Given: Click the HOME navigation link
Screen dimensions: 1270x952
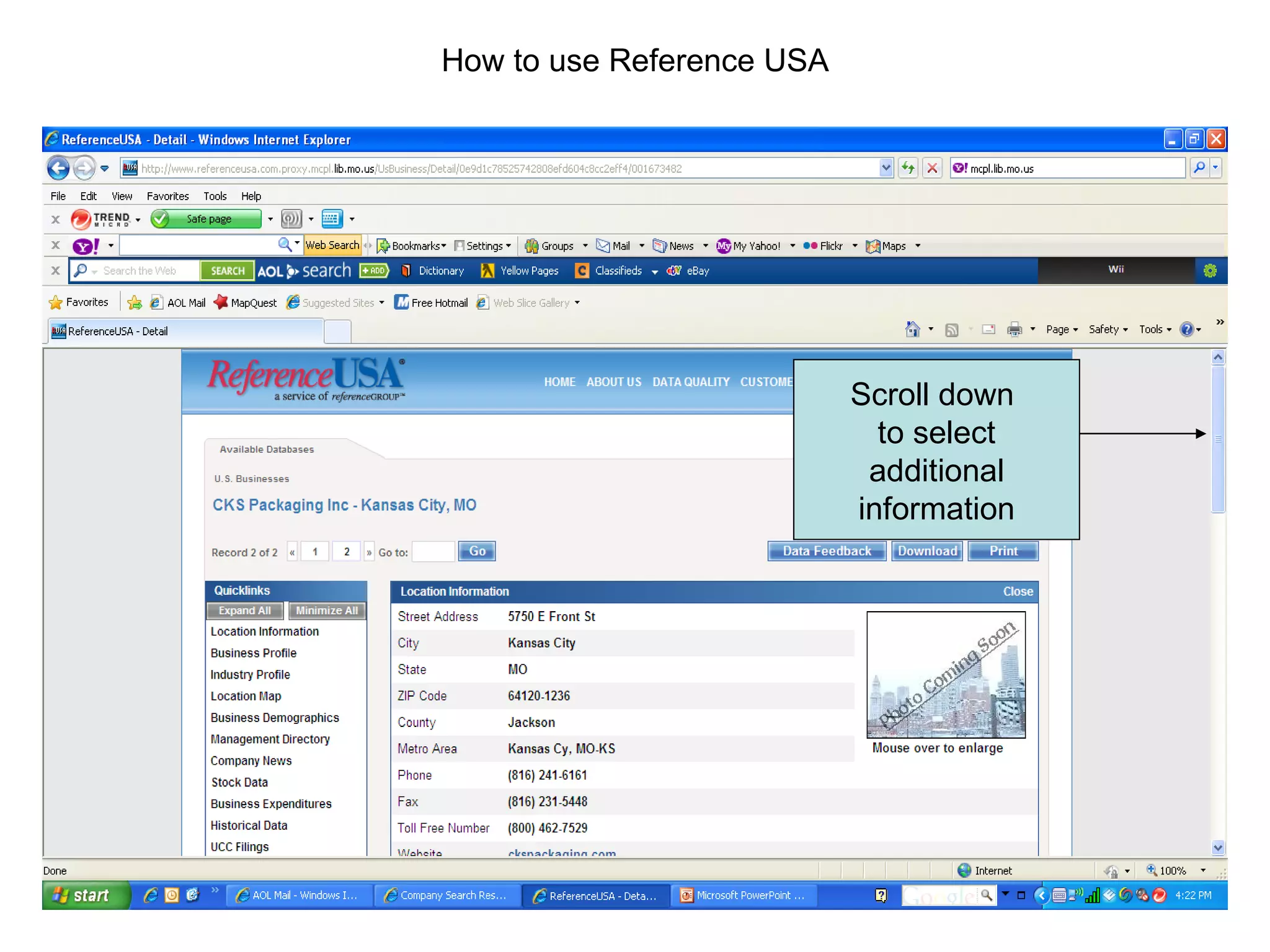Looking at the screenshot, I should pos(559,382).
